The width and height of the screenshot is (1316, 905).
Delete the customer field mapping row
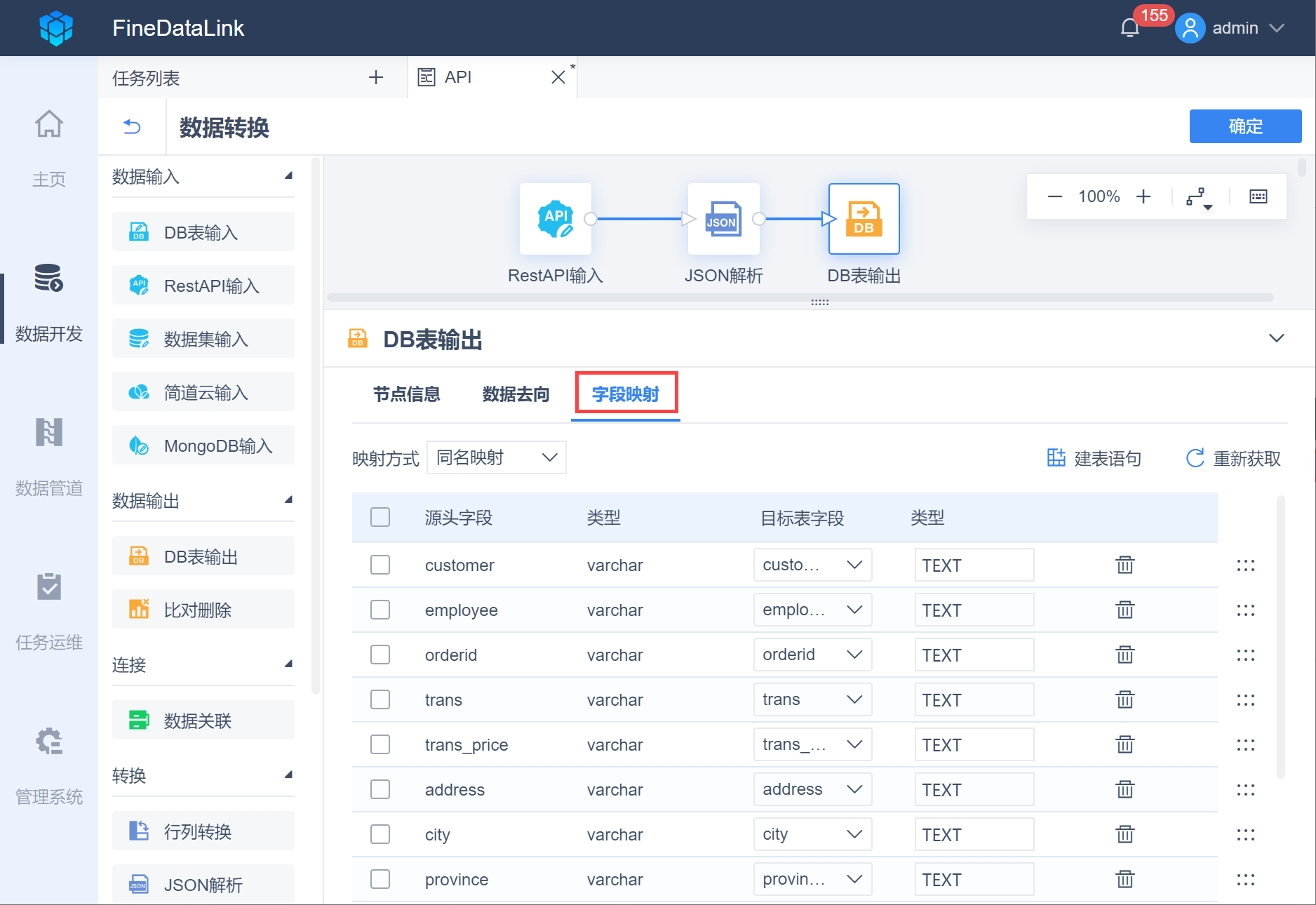click(x=1125, y=565)
